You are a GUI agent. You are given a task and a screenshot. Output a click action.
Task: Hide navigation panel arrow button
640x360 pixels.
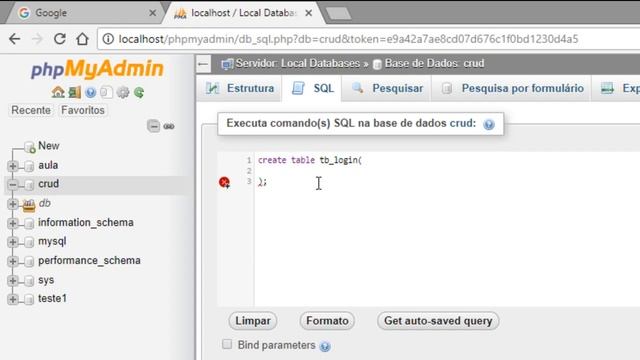203,64
